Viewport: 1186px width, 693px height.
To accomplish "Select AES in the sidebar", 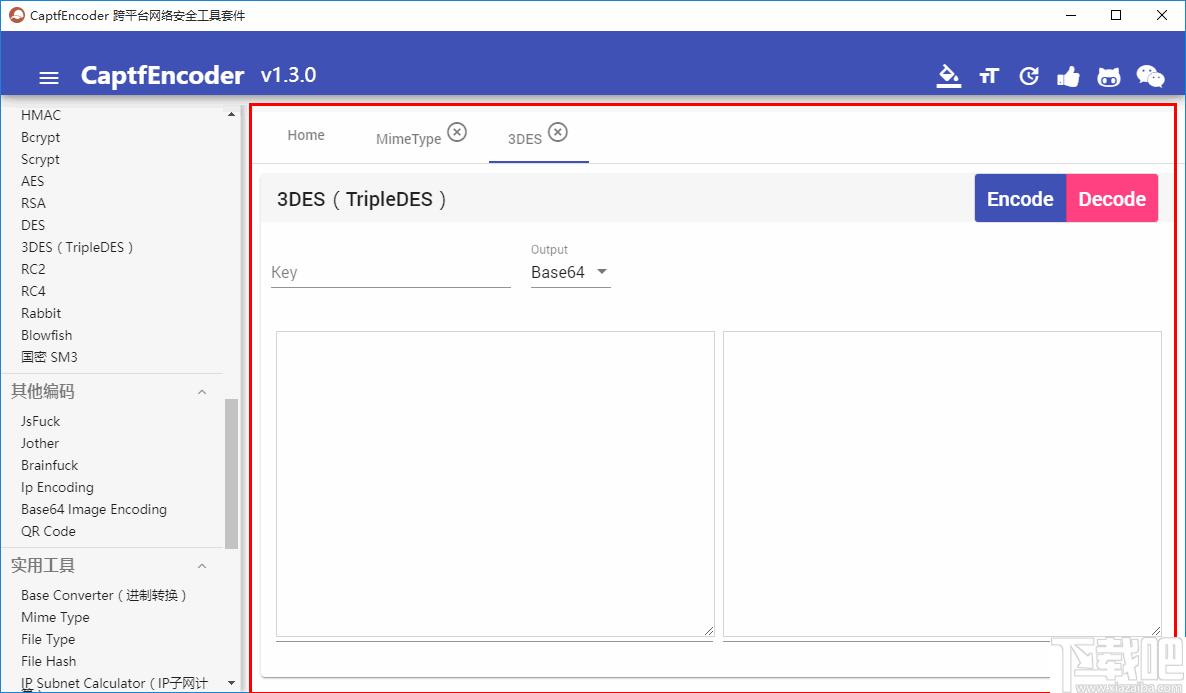I will click(x=33, y=181).
